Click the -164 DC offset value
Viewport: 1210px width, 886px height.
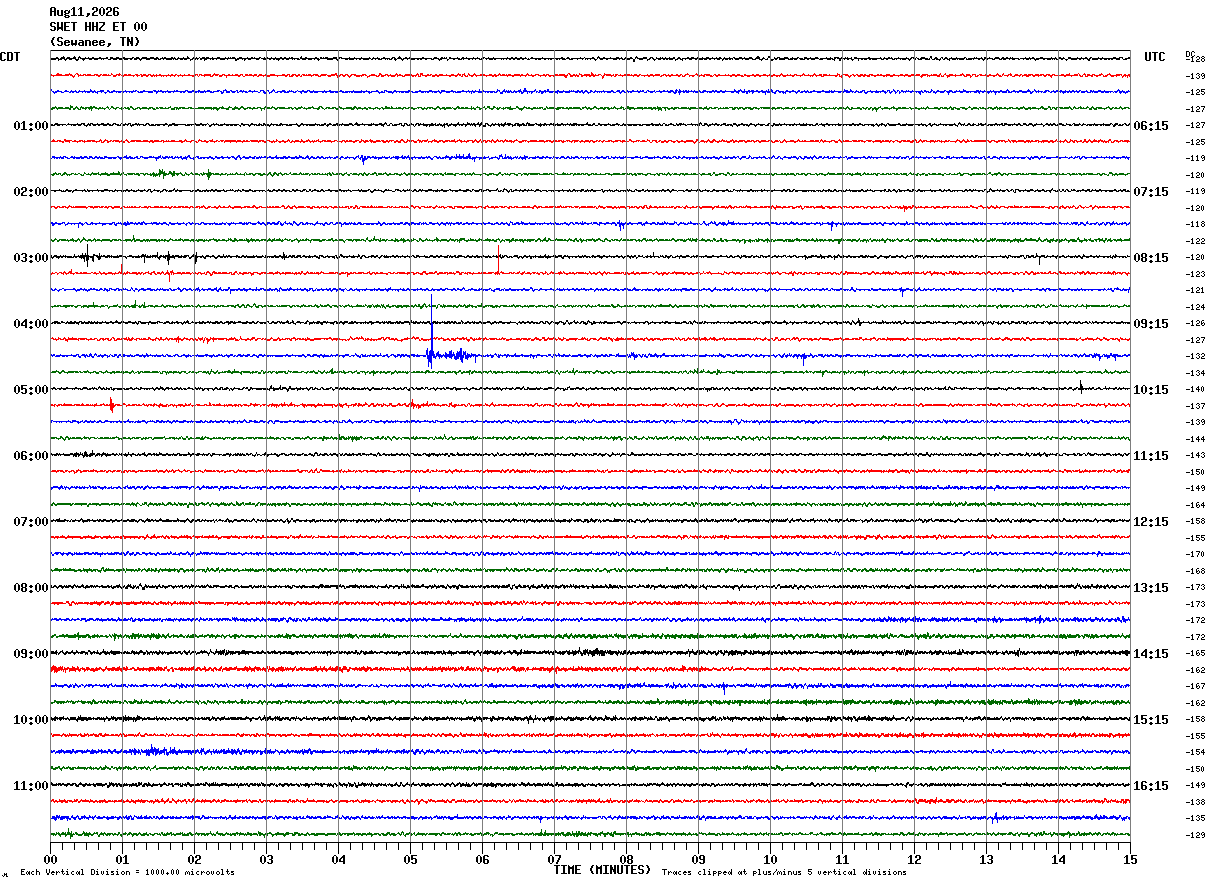pyautogui.click(x=1195, y=505)
